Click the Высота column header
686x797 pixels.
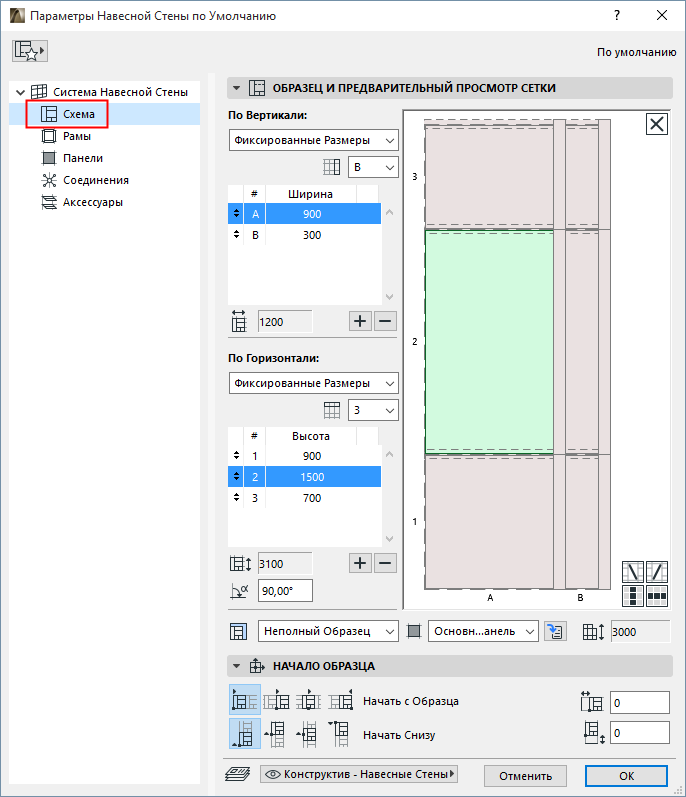coord(310,436)
